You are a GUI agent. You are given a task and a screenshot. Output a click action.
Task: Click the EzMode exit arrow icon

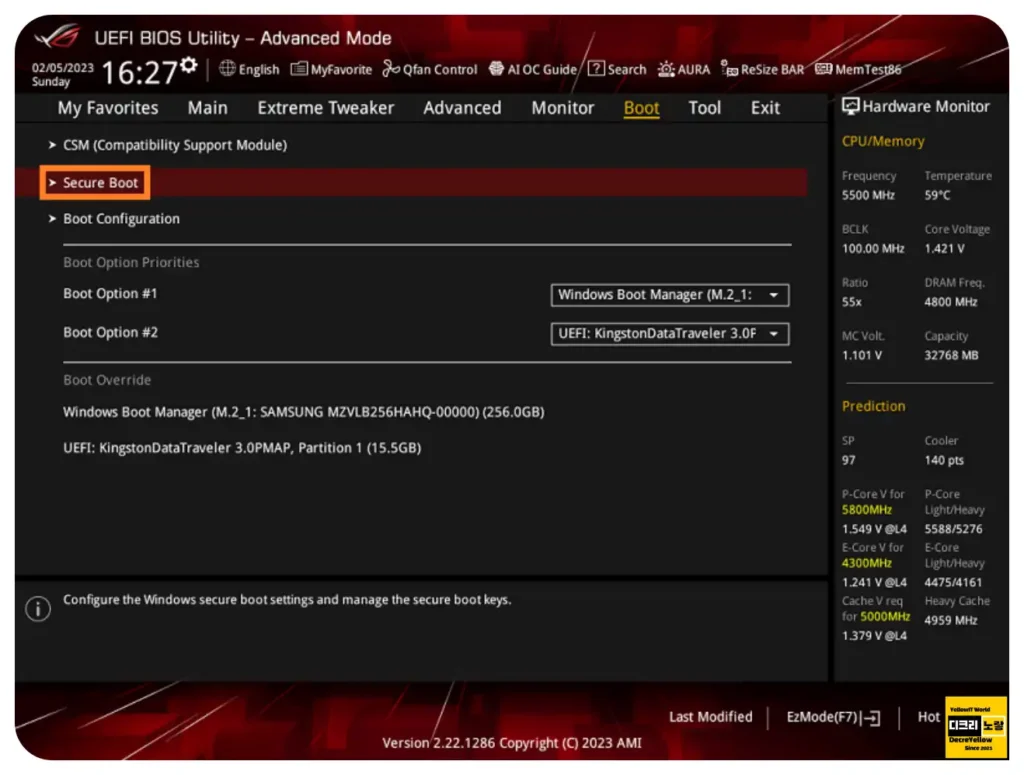tap(871, 718)
